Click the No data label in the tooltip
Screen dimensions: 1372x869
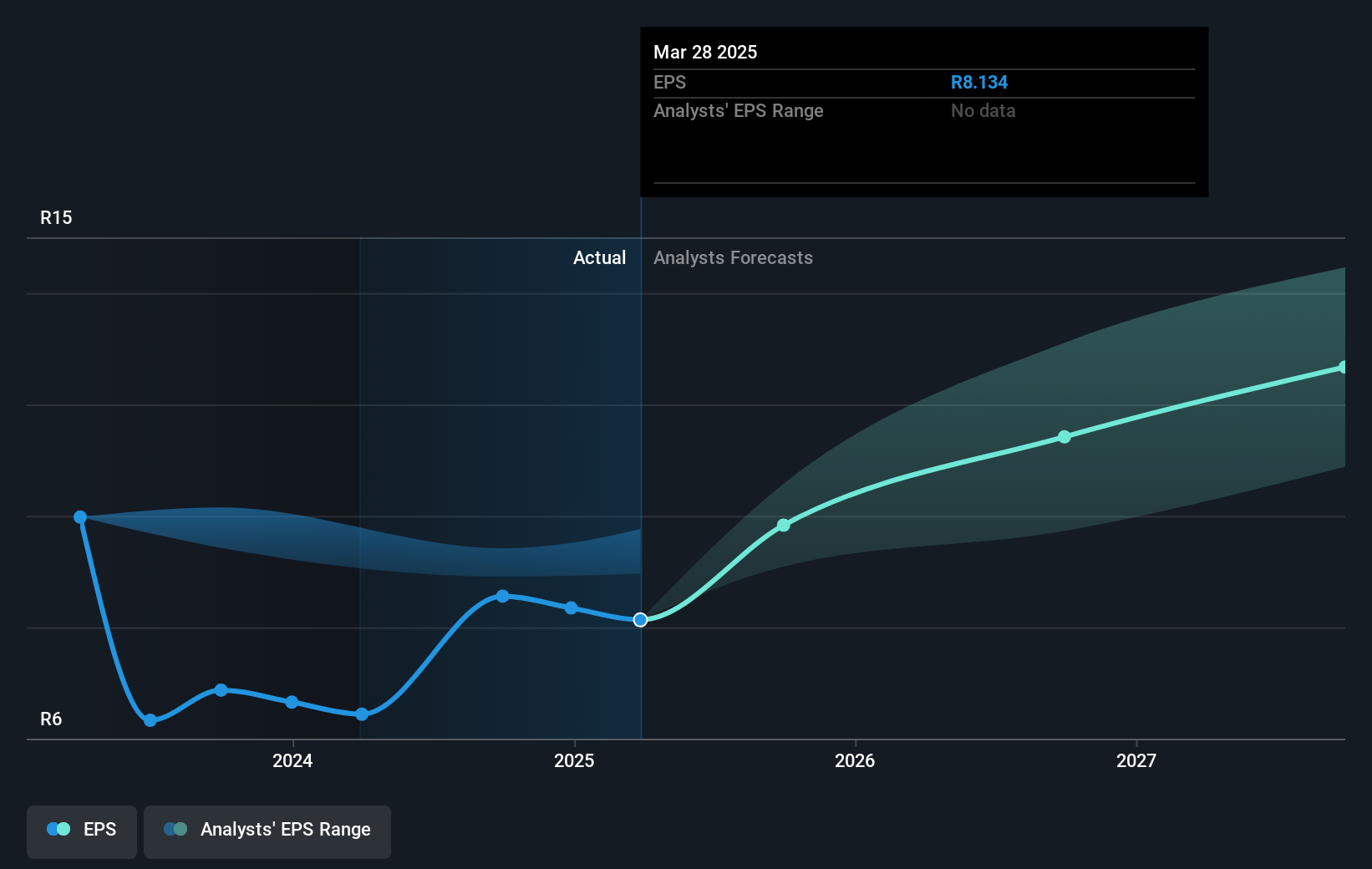(x=983, y=110)
